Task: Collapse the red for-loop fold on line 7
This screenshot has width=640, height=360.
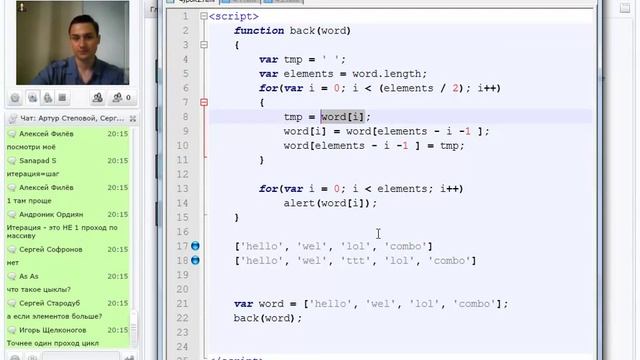Action: coord(204,102)
